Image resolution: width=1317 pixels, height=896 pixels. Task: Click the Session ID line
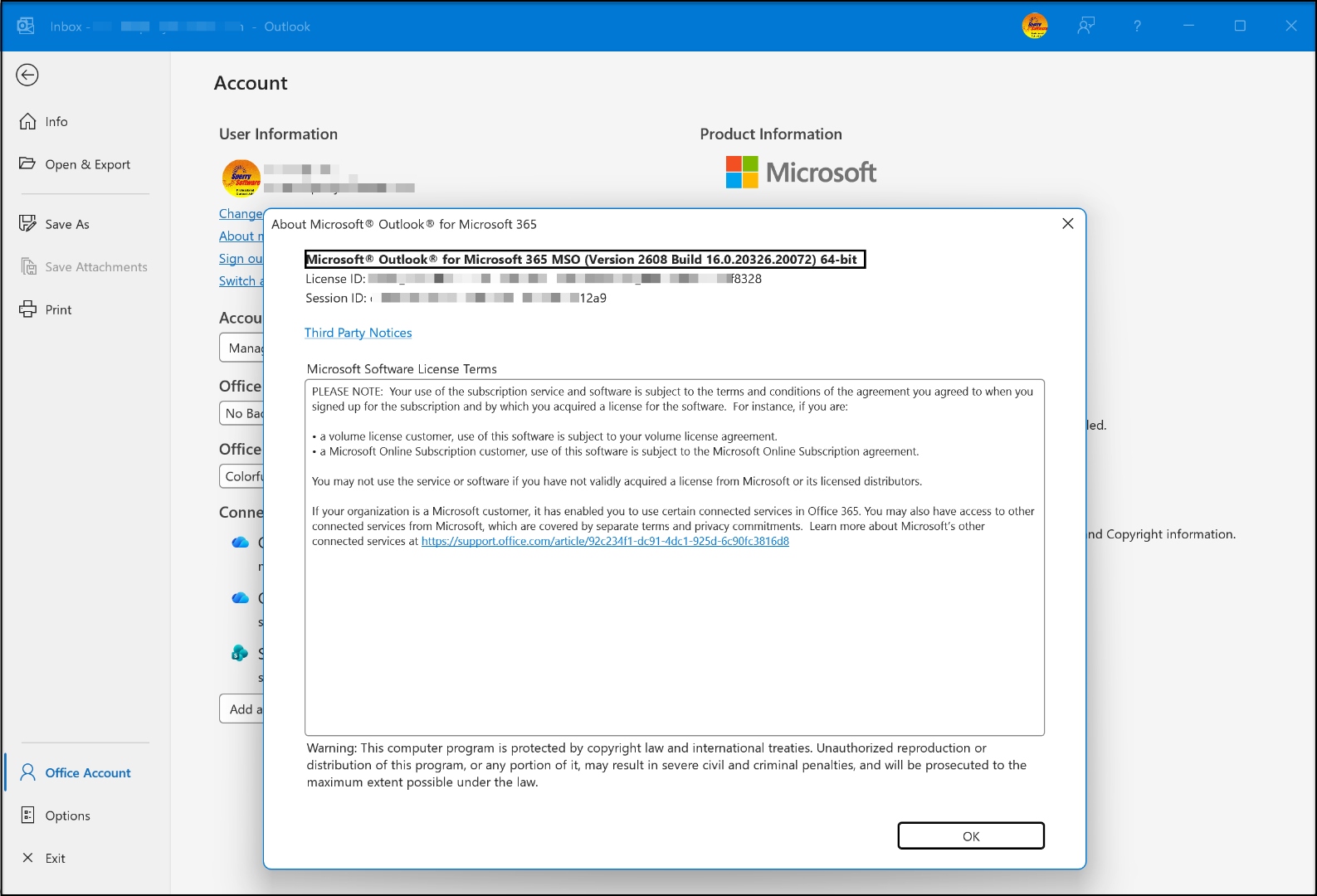click(456, 298)
